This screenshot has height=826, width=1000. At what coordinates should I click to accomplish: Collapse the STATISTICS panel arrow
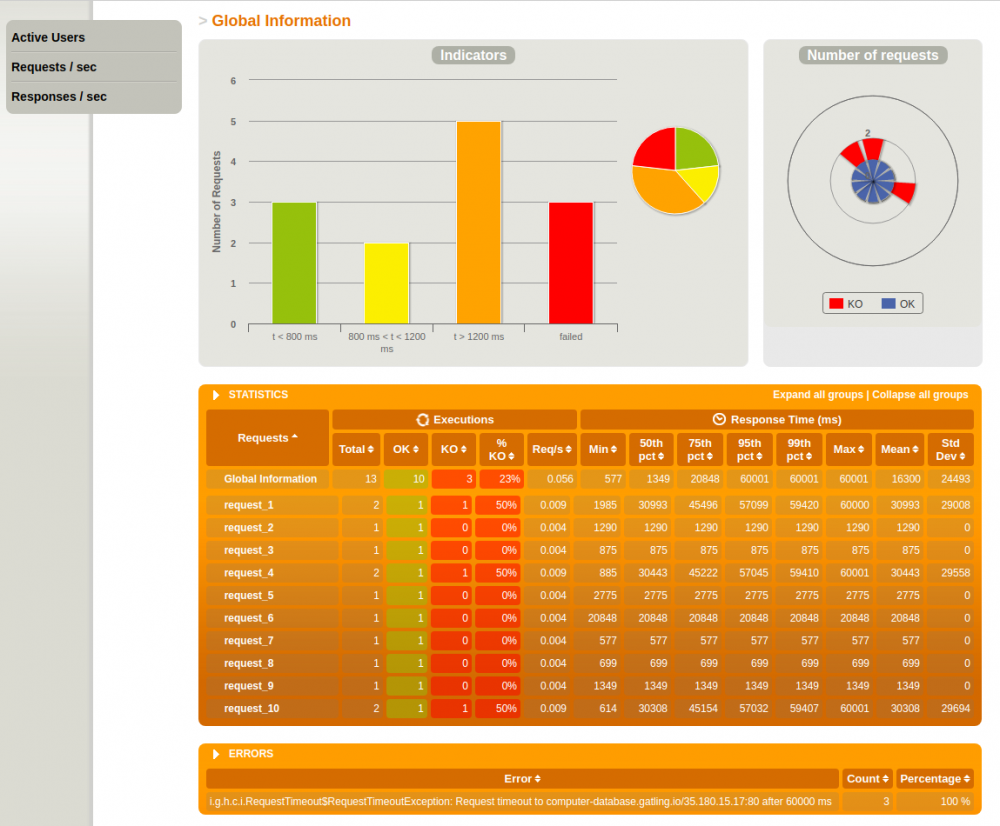coord(216,395)
